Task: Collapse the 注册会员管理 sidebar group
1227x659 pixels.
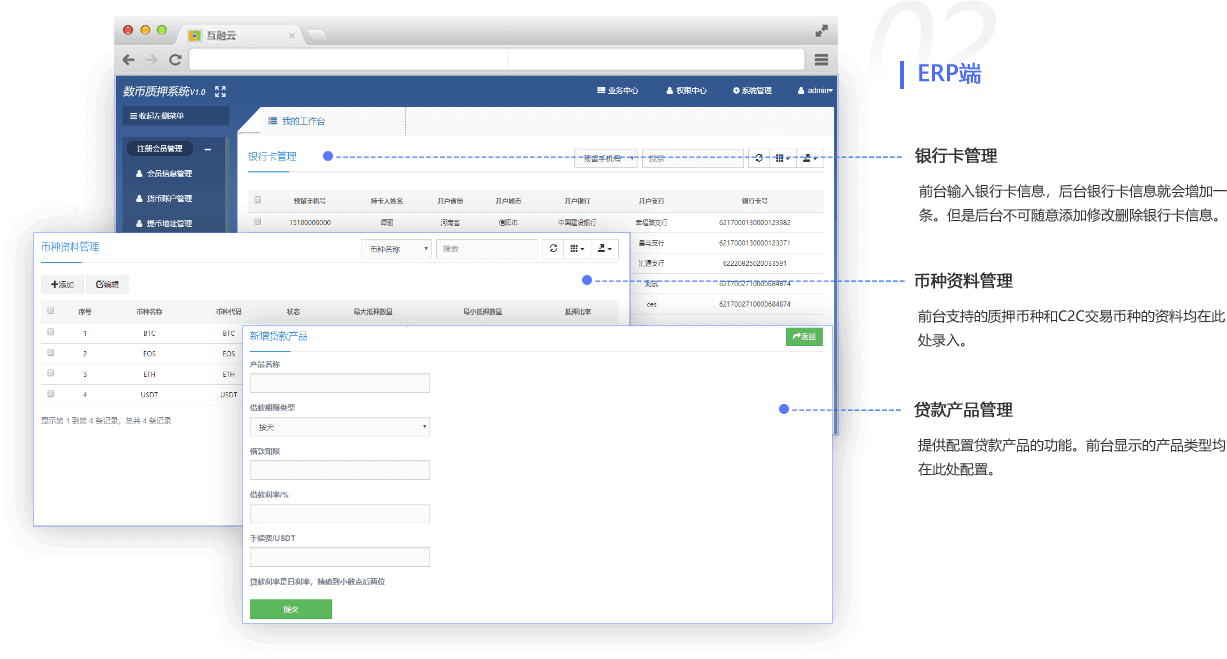Action: (x=208, y=149)
